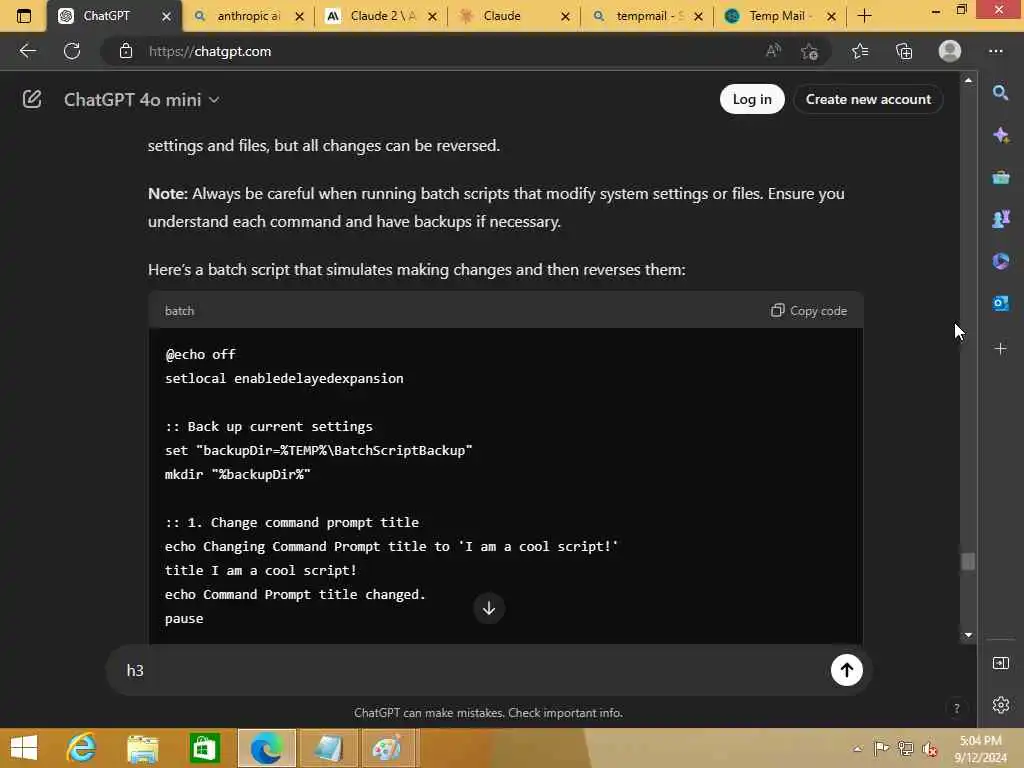Open the tab actions menu icon
Image resolution: width=1024 pixels, height=768 pixels.
pyautogui.click(x=24, y=16)
